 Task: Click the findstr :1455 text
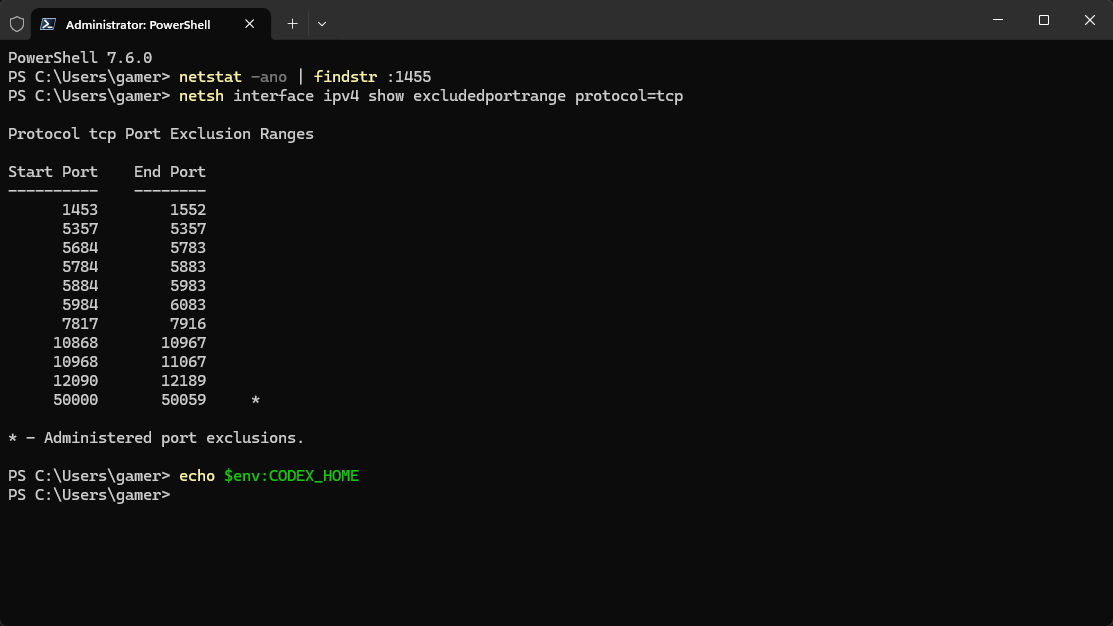click(373, 77)
